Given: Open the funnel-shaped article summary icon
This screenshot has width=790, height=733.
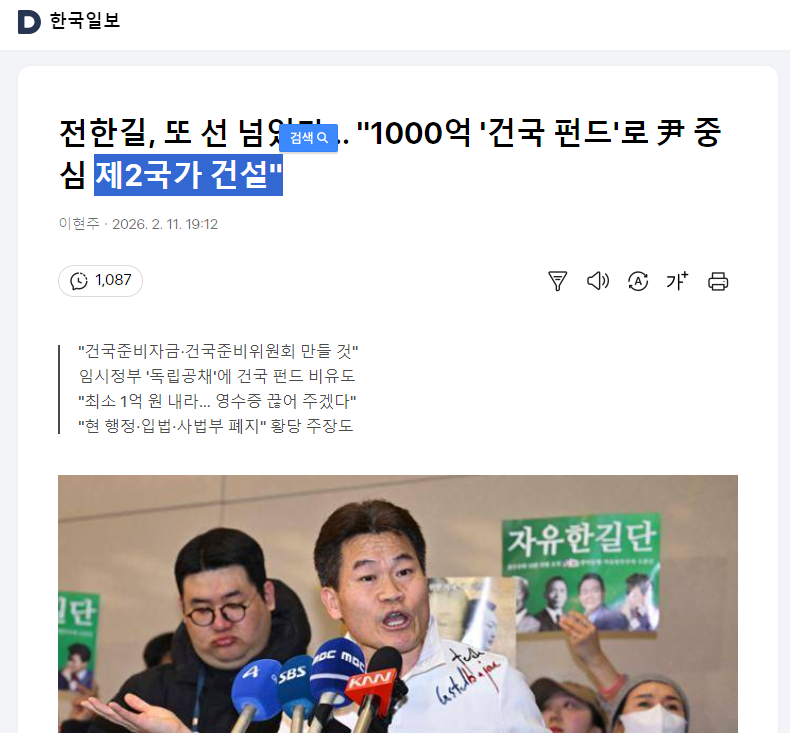Looking at the screenshot, I should tap(557, 281).
